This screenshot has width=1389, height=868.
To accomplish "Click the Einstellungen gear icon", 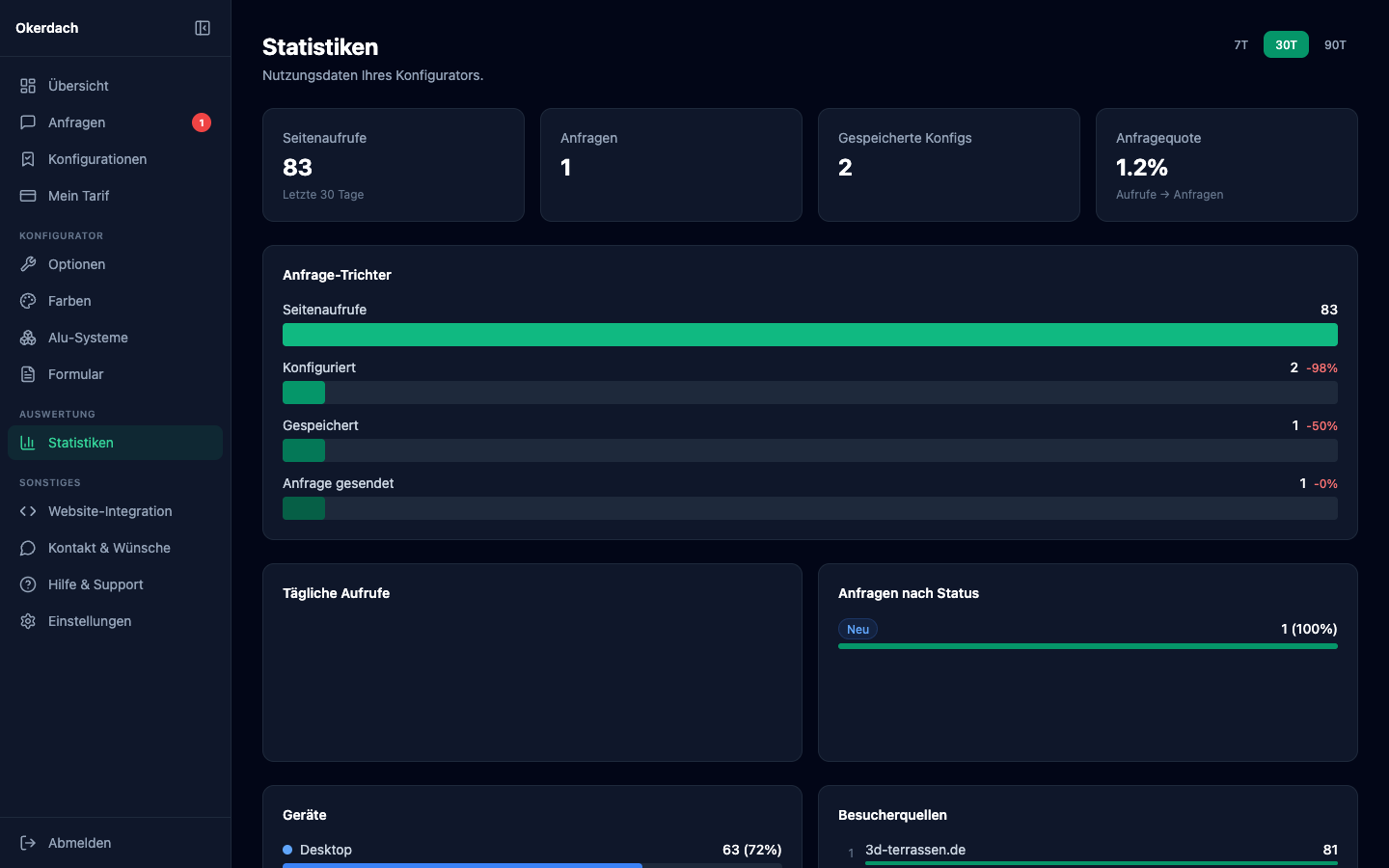I will point(28,621).
